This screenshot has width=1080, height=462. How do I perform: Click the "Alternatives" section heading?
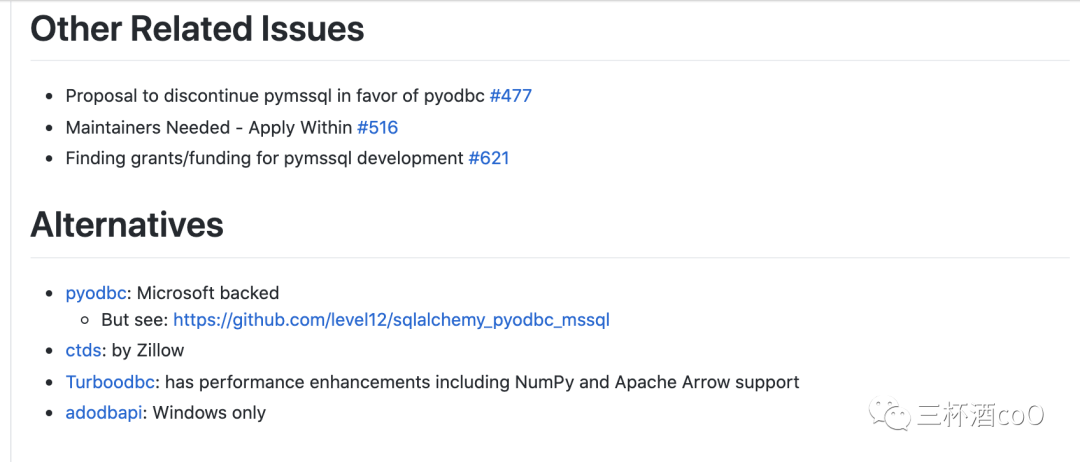click(x=127, y=225)
